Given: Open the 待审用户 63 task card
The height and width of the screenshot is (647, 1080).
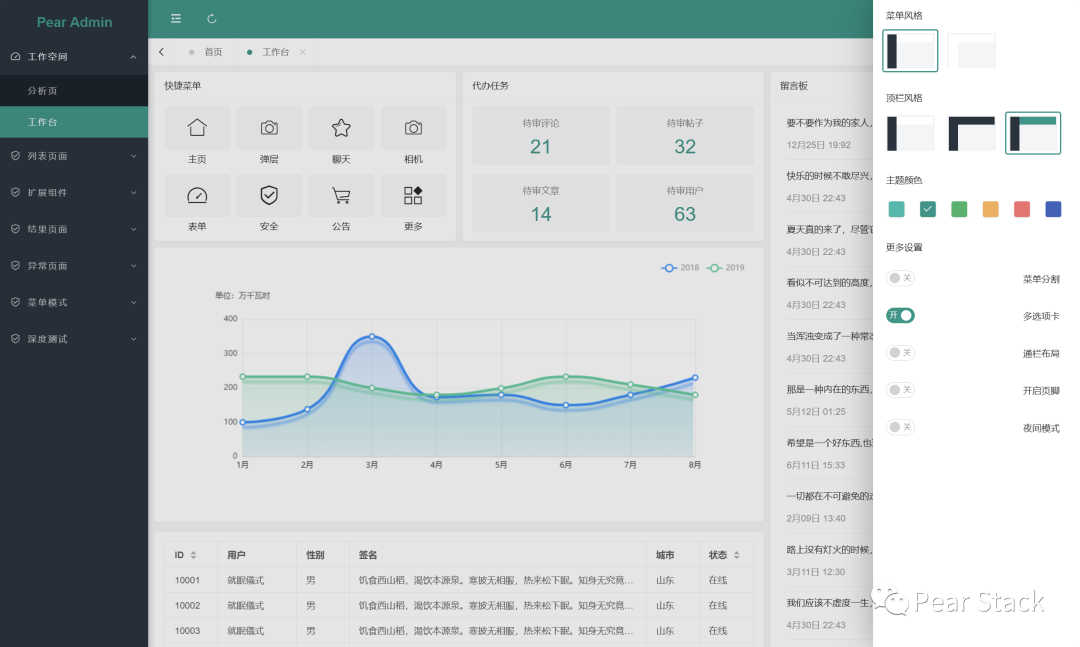Looking at the screenshot, I should pos(685,203).
